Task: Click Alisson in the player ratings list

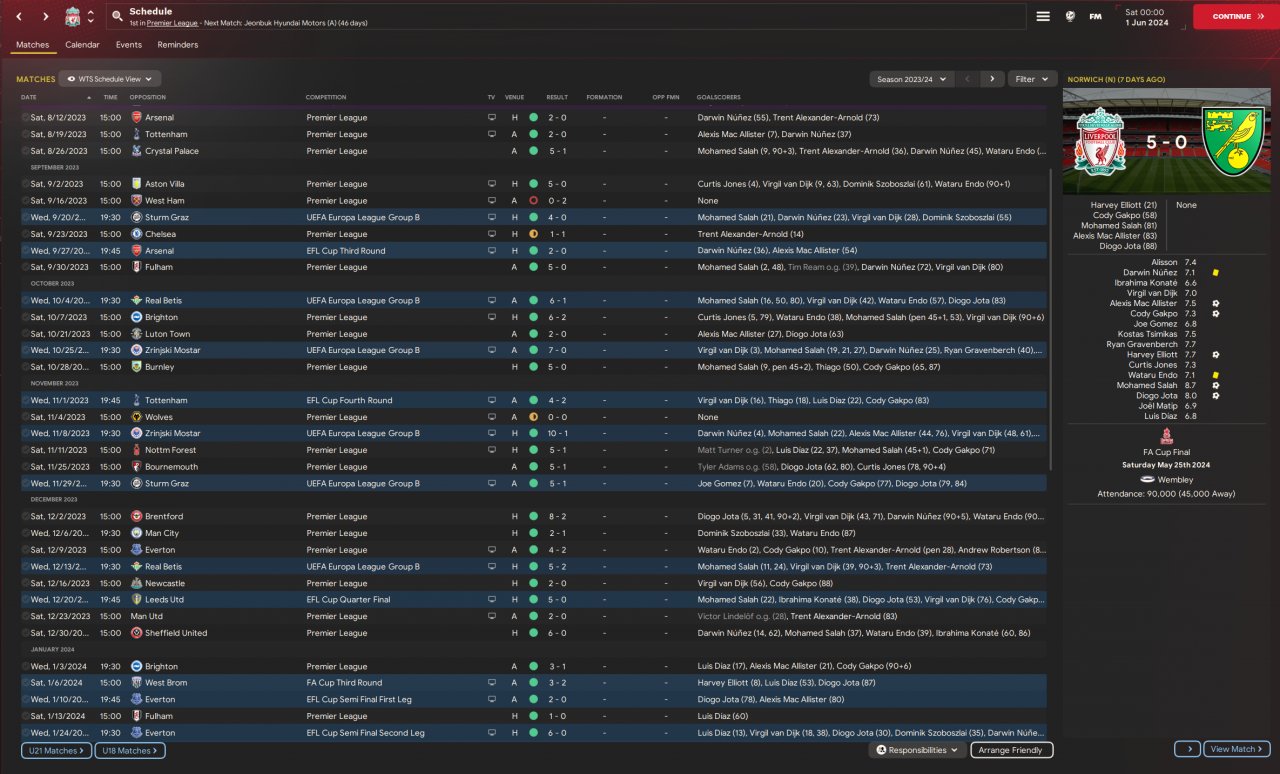Action: 1164,262
